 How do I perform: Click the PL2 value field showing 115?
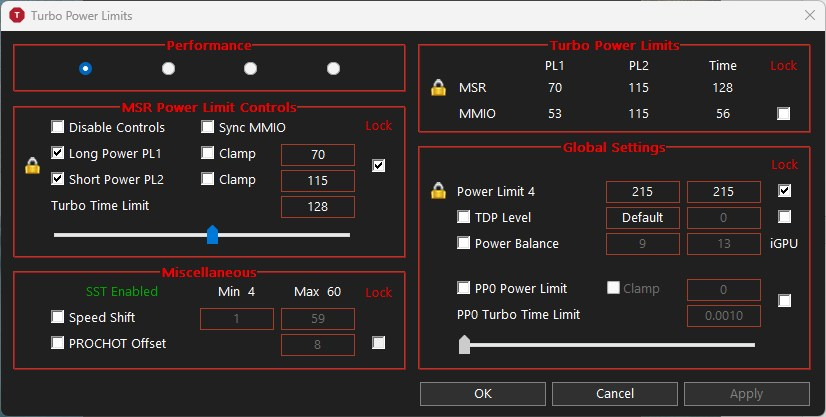click(x=318, y=181)
